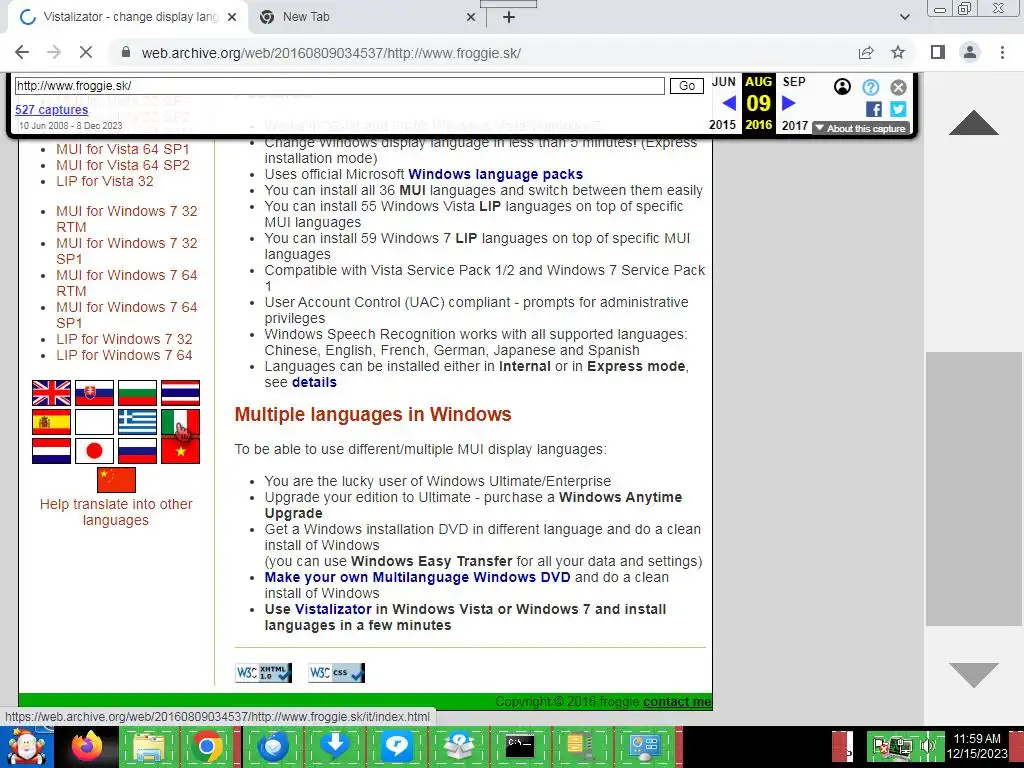Close the New Tab tab
The image size is (1024, 768).
point(471,18)
